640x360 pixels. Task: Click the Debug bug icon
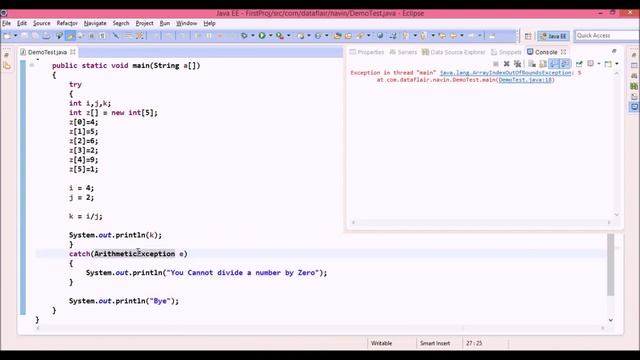[x=244, y=36]
